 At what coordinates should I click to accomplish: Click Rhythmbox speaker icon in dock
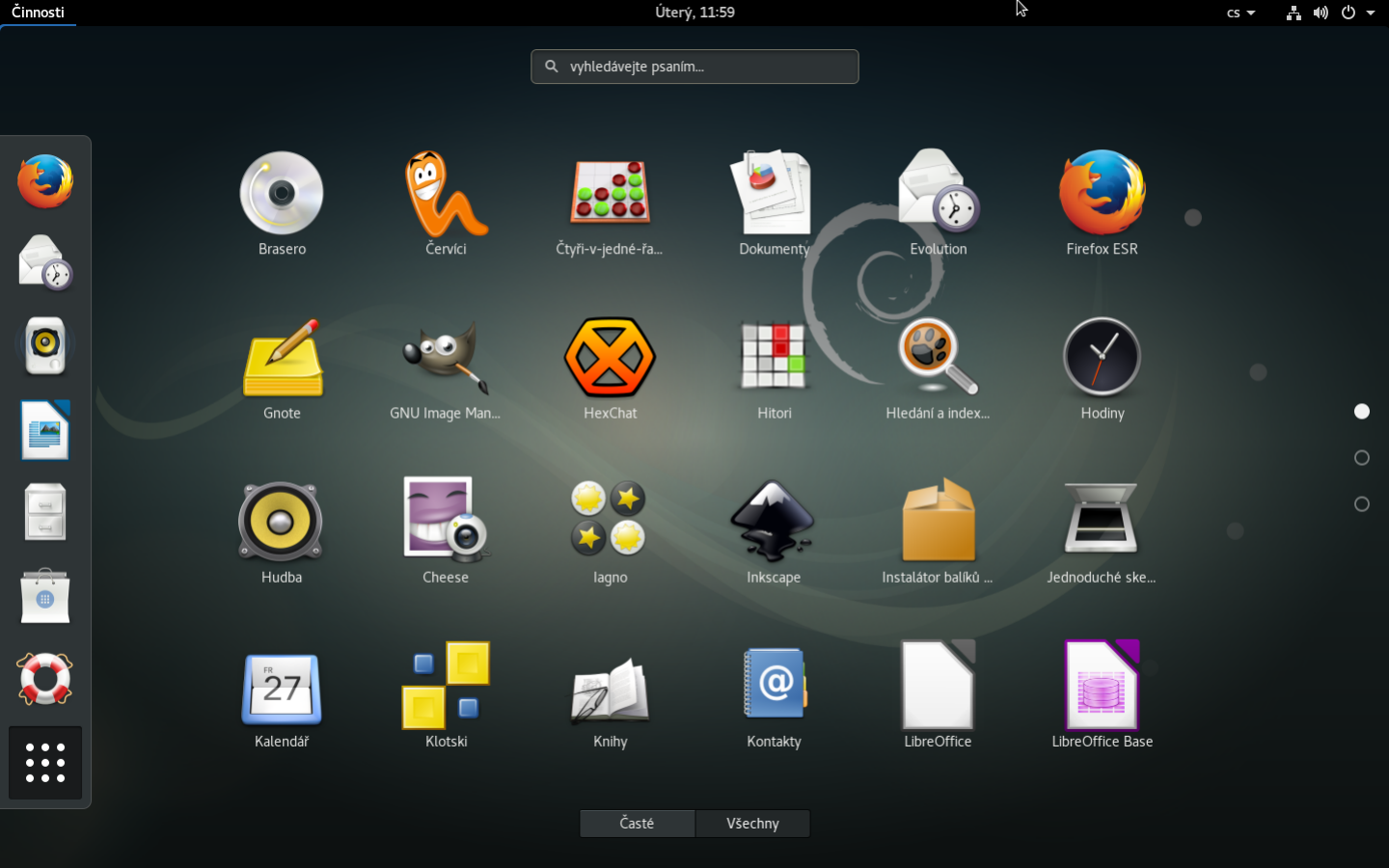pyautogui.click(x=45, y=345)
